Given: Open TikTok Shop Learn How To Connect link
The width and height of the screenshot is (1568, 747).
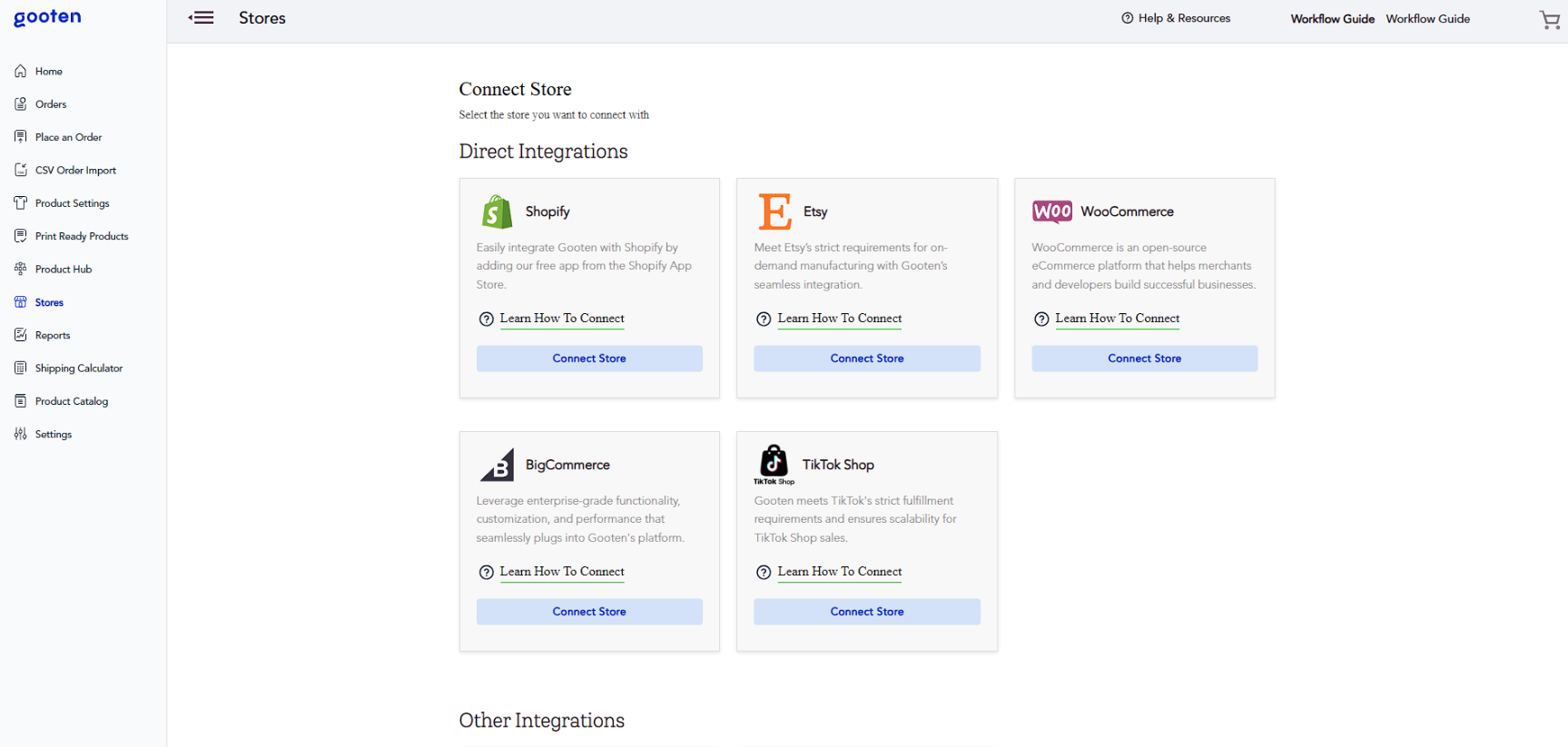Looking at the screenshot, I should 840,572.
